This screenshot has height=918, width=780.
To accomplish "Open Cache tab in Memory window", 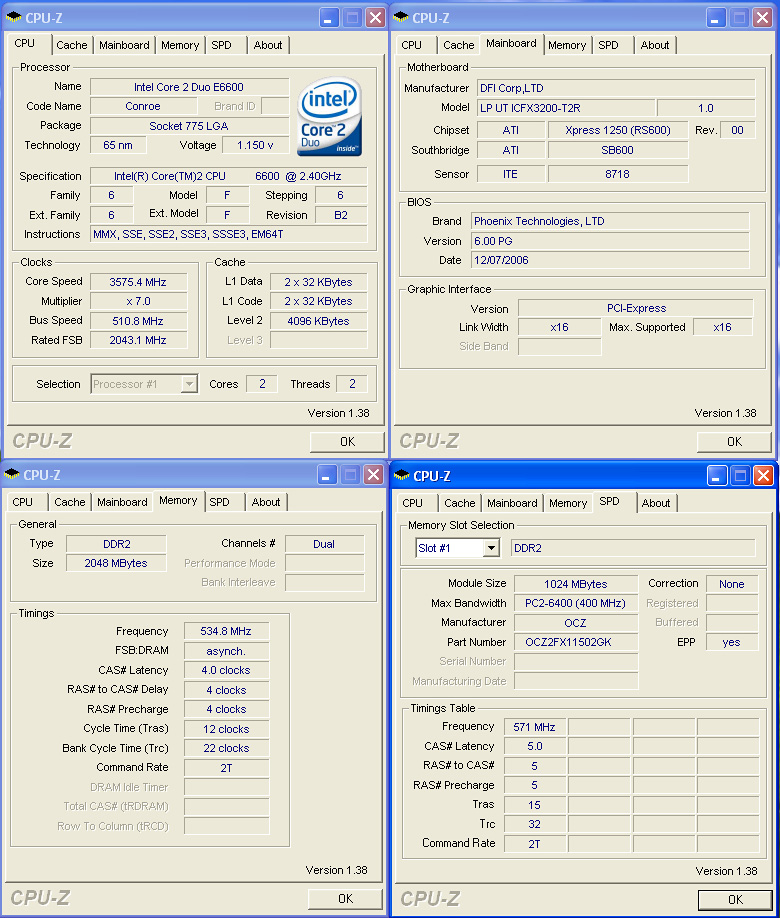I will 70,502.
